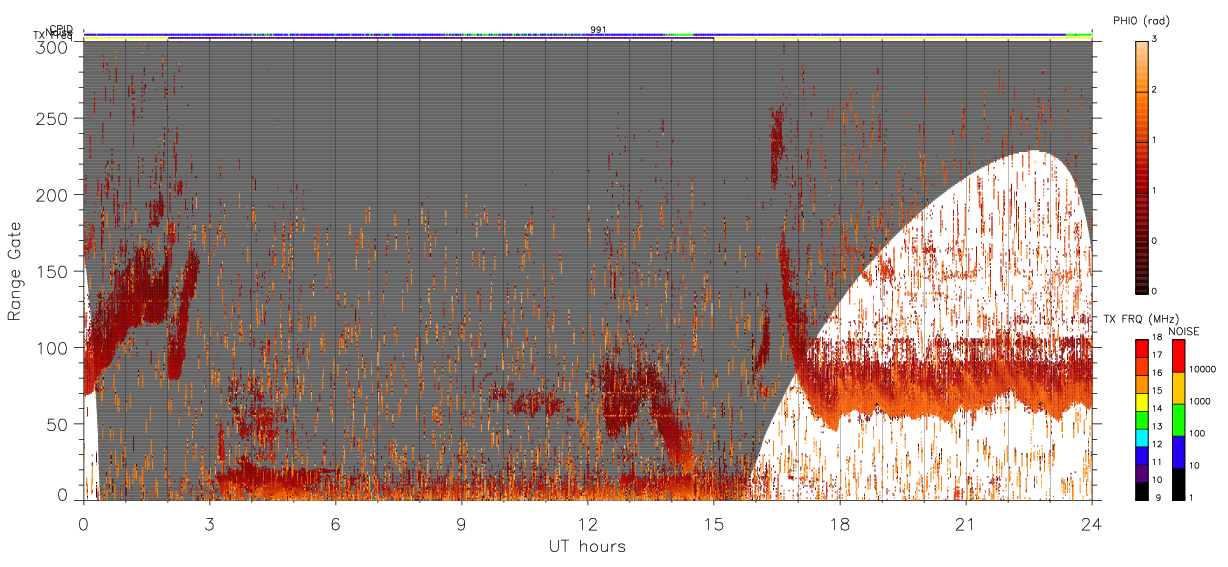Click the yellow NOISE swatch between 1000 and 10000
Viewport: 1228px width, 567px height.
[1178, 388]
